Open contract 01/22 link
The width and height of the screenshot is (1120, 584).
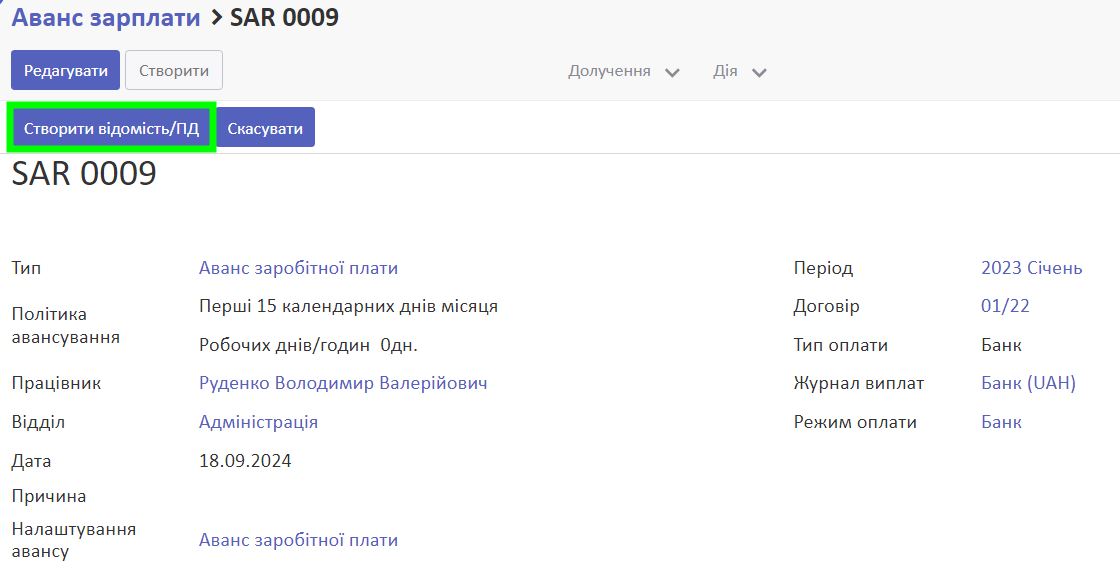1005,306
